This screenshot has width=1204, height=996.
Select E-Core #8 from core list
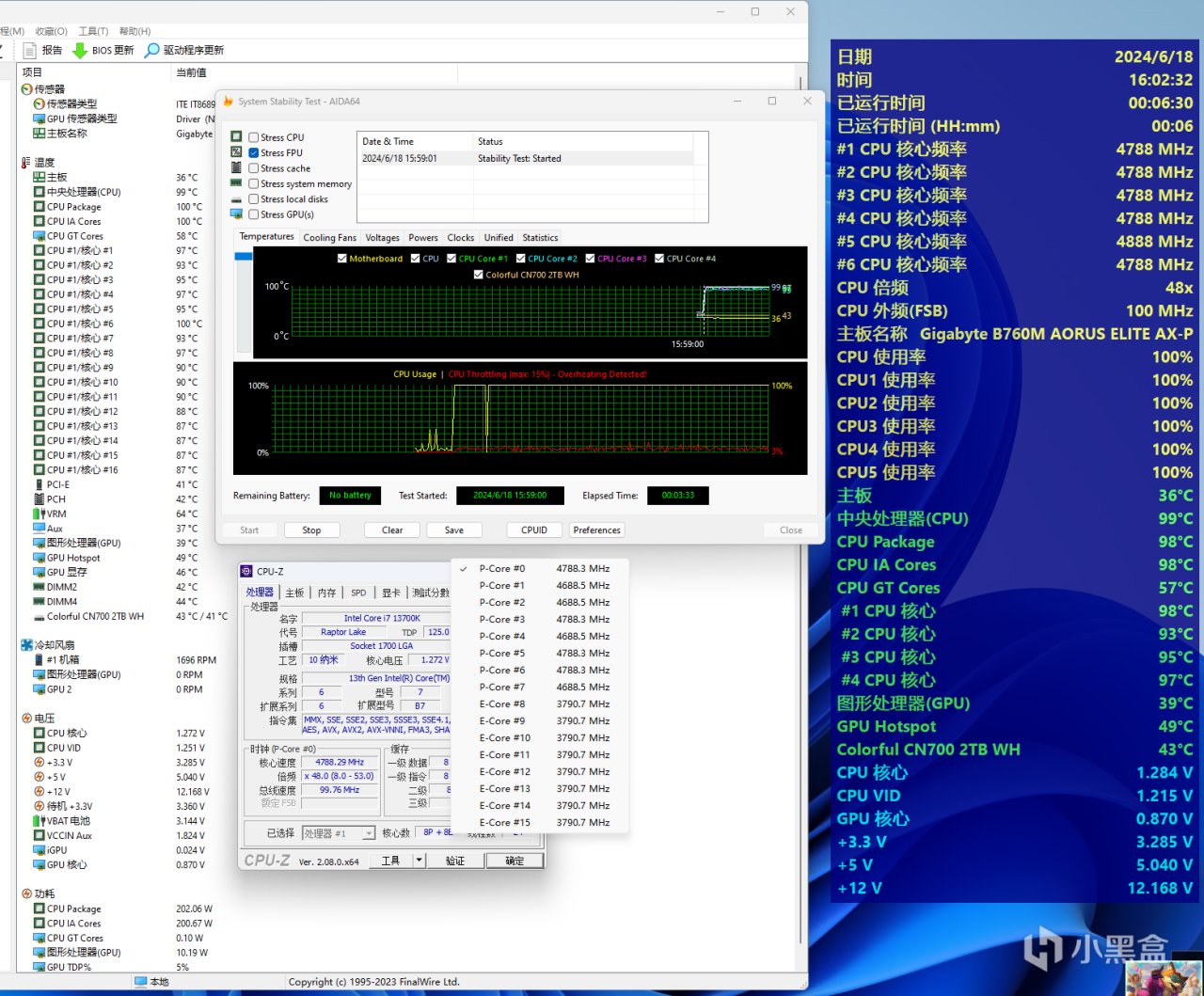(502, 704)
